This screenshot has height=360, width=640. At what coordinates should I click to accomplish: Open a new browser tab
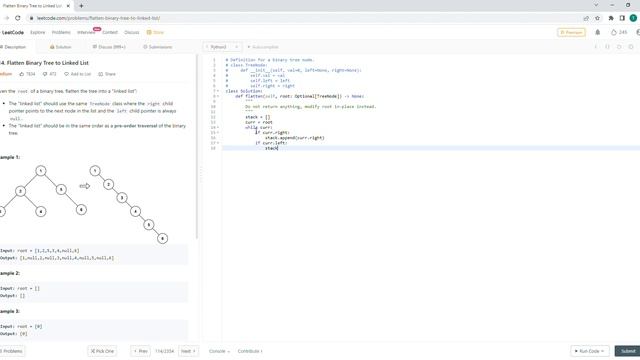tap(81, 6)
